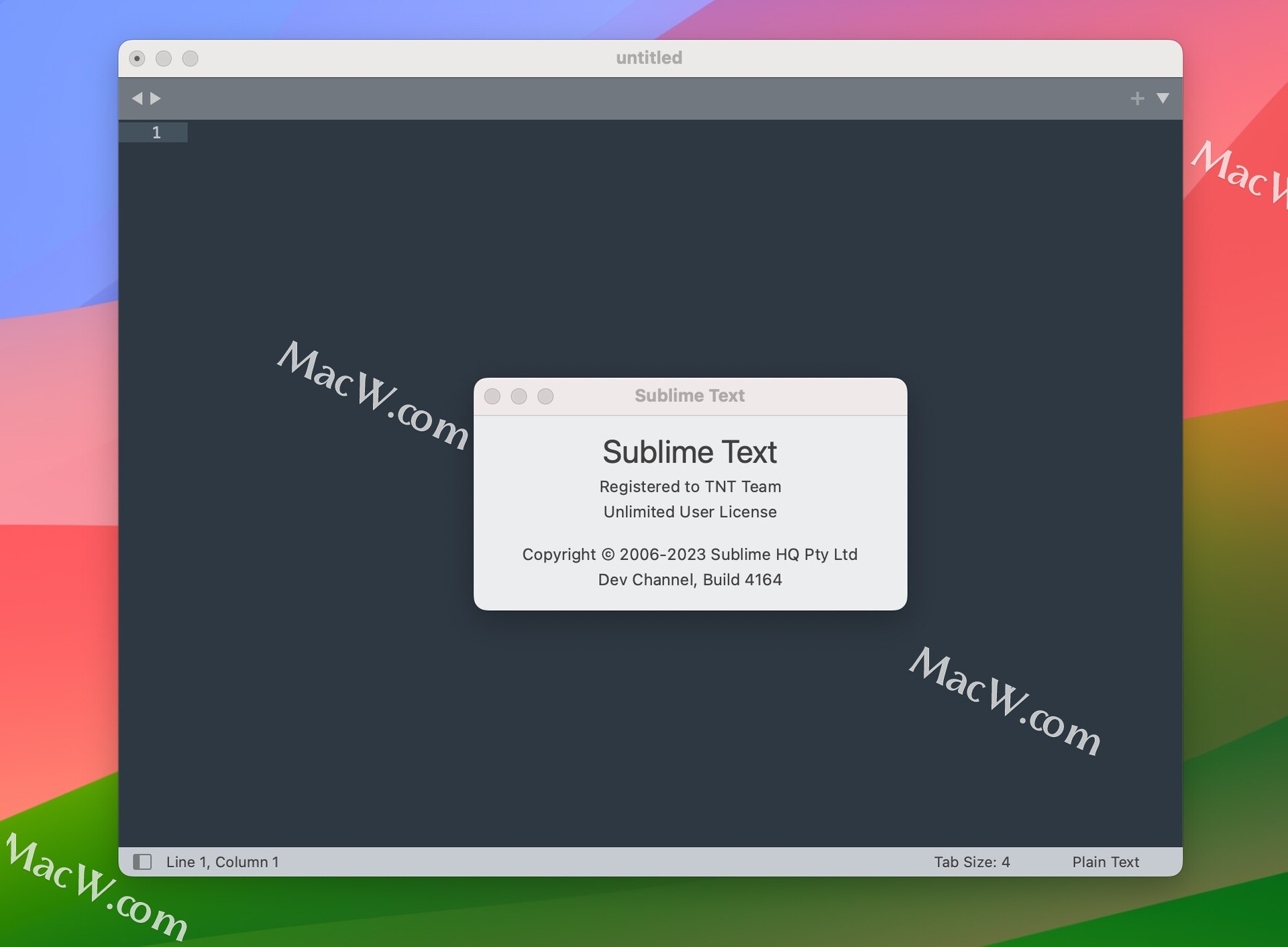The width and height of the screenshot is (1288, 947).
Task: Open the Plain Text syntax selector
Action: (x=1106, y=862)
